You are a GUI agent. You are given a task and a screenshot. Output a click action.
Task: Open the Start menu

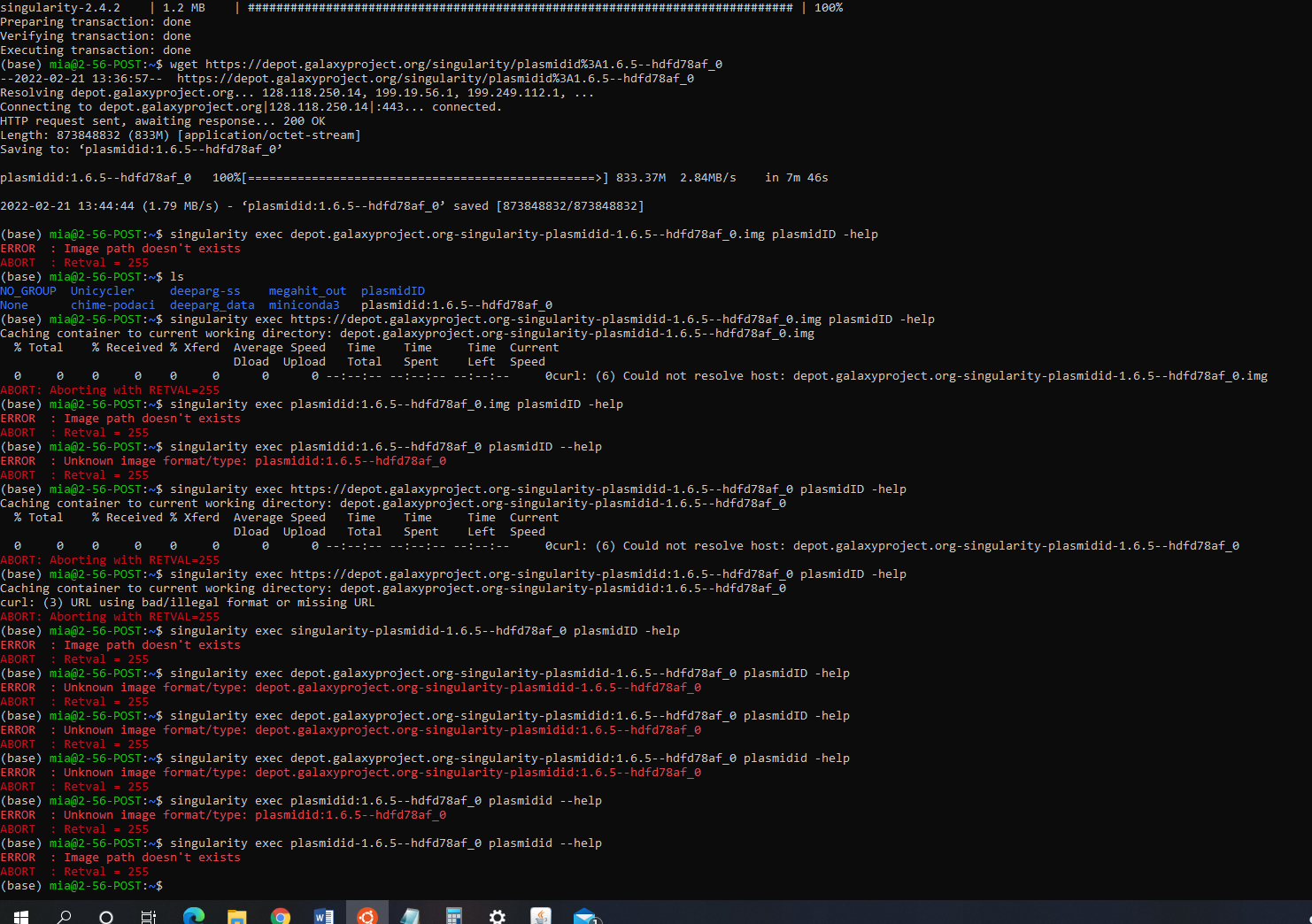20,916
